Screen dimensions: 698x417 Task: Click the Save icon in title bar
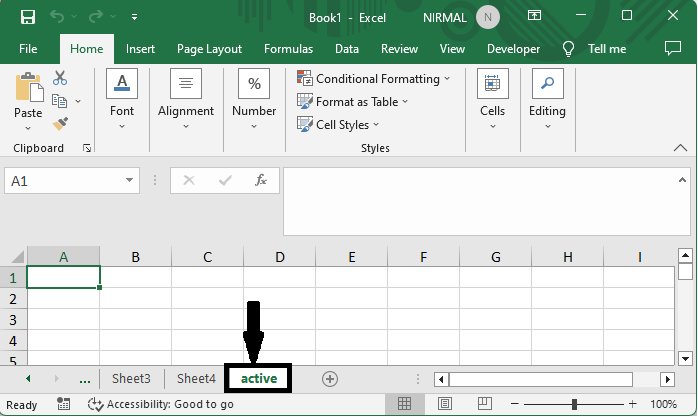tap(27, 17)
